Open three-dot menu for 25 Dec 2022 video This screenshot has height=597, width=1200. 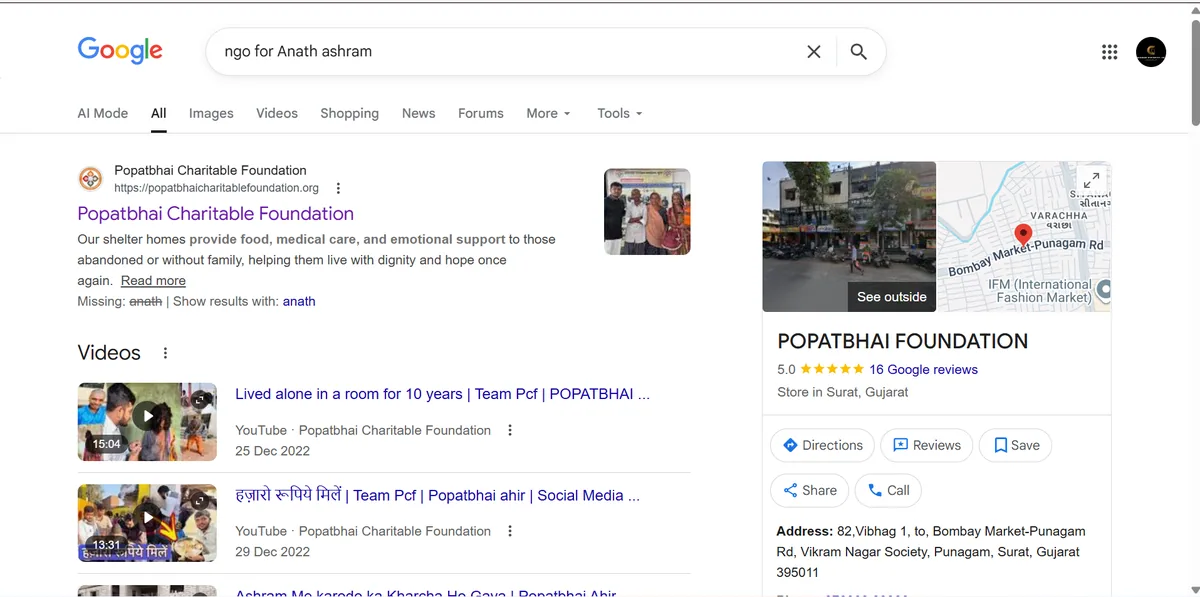[510, 430]
